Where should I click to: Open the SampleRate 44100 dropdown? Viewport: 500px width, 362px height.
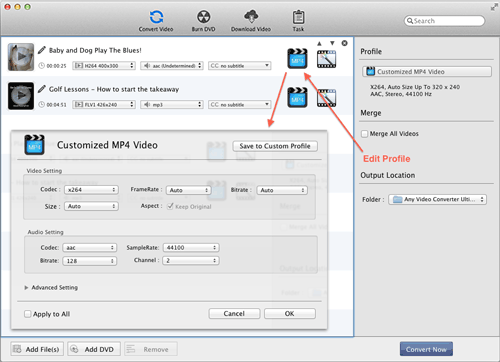[x=191, y=248]
